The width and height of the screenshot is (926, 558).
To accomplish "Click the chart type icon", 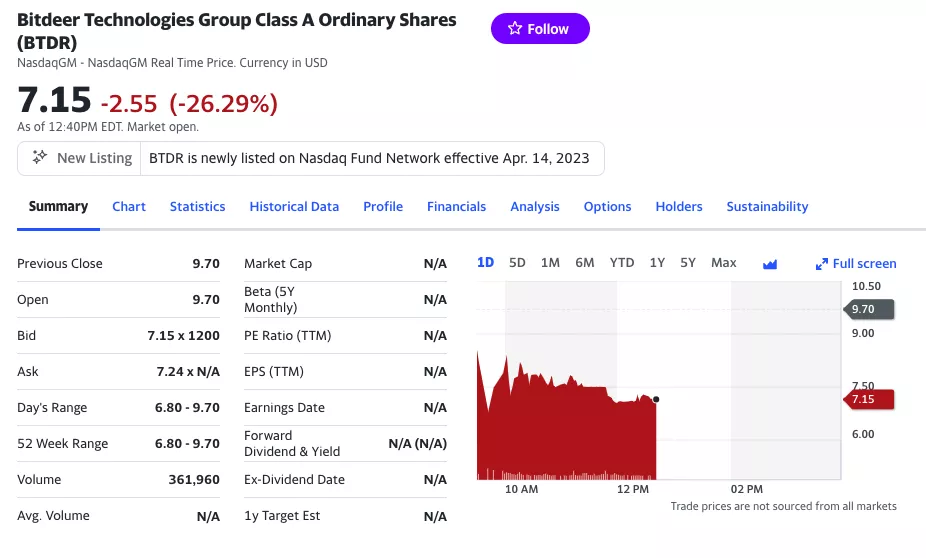I will coord(770,264).
